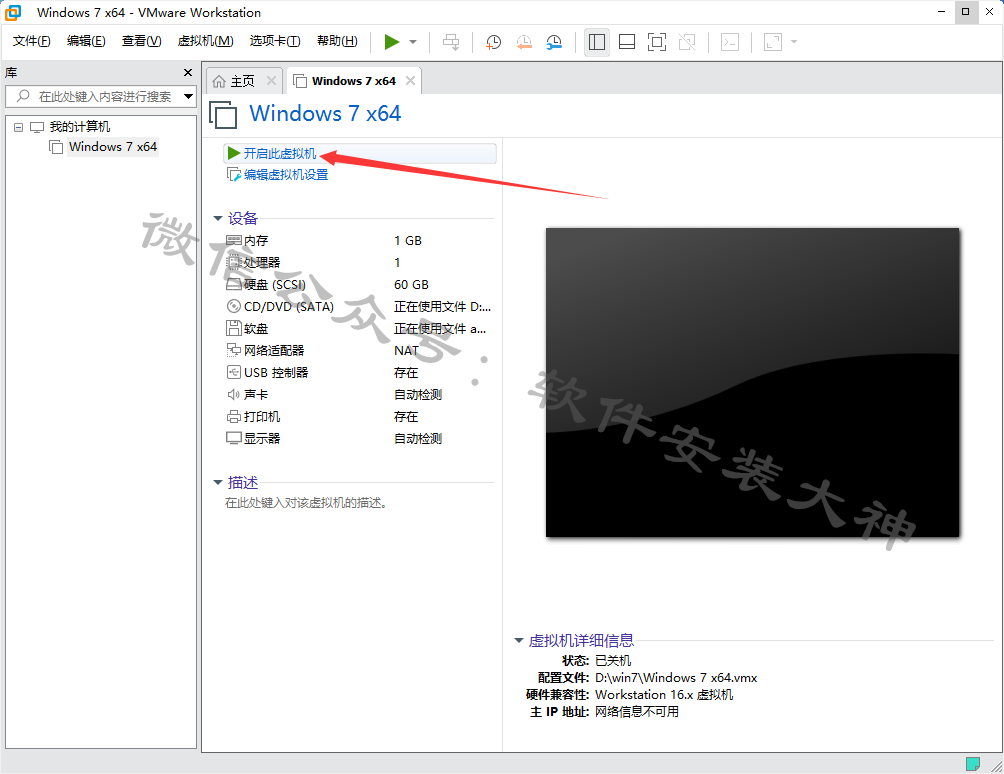Viewport: 1004px width, 774px height.
Task: Enter full screen mode icon
Action: [657, 42]
